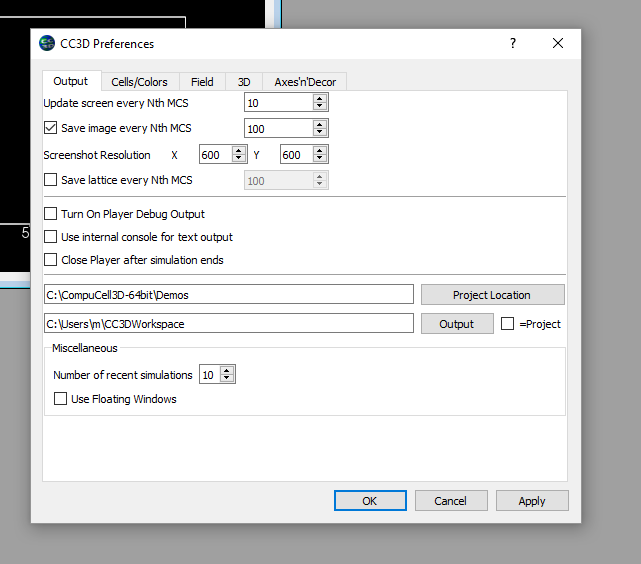Click the Output directory button

coord(457,324)
